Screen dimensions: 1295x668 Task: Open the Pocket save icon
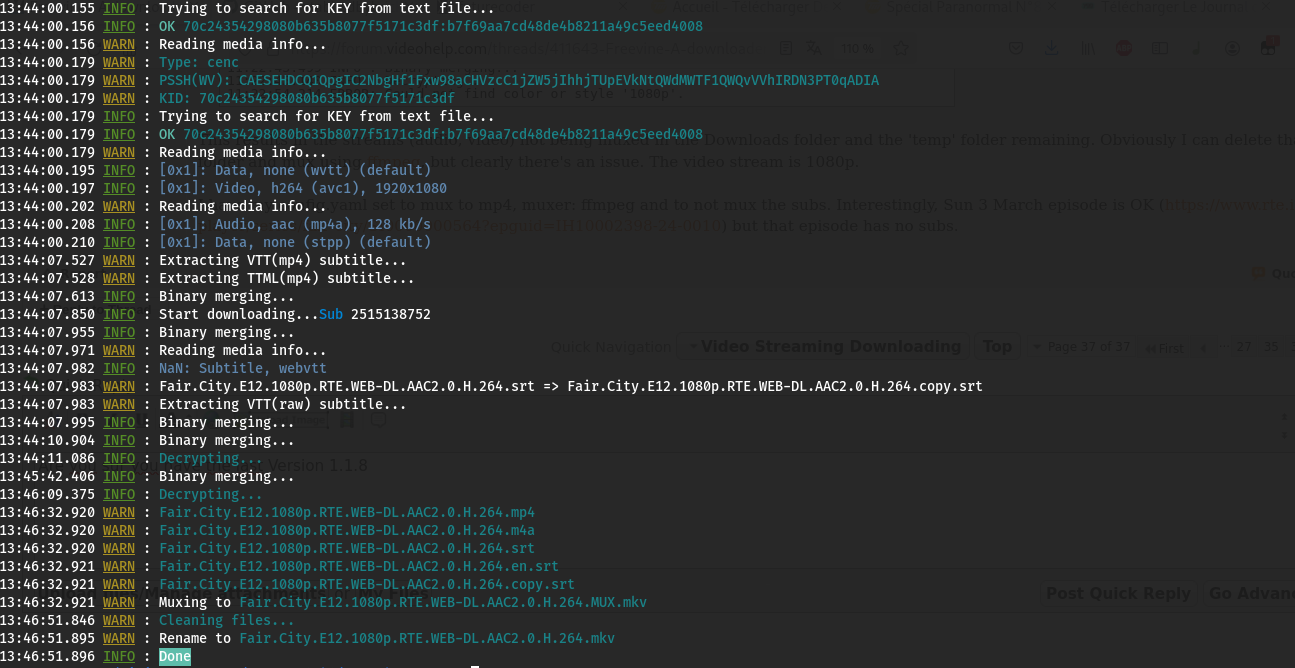click(x=1016, y=48)
